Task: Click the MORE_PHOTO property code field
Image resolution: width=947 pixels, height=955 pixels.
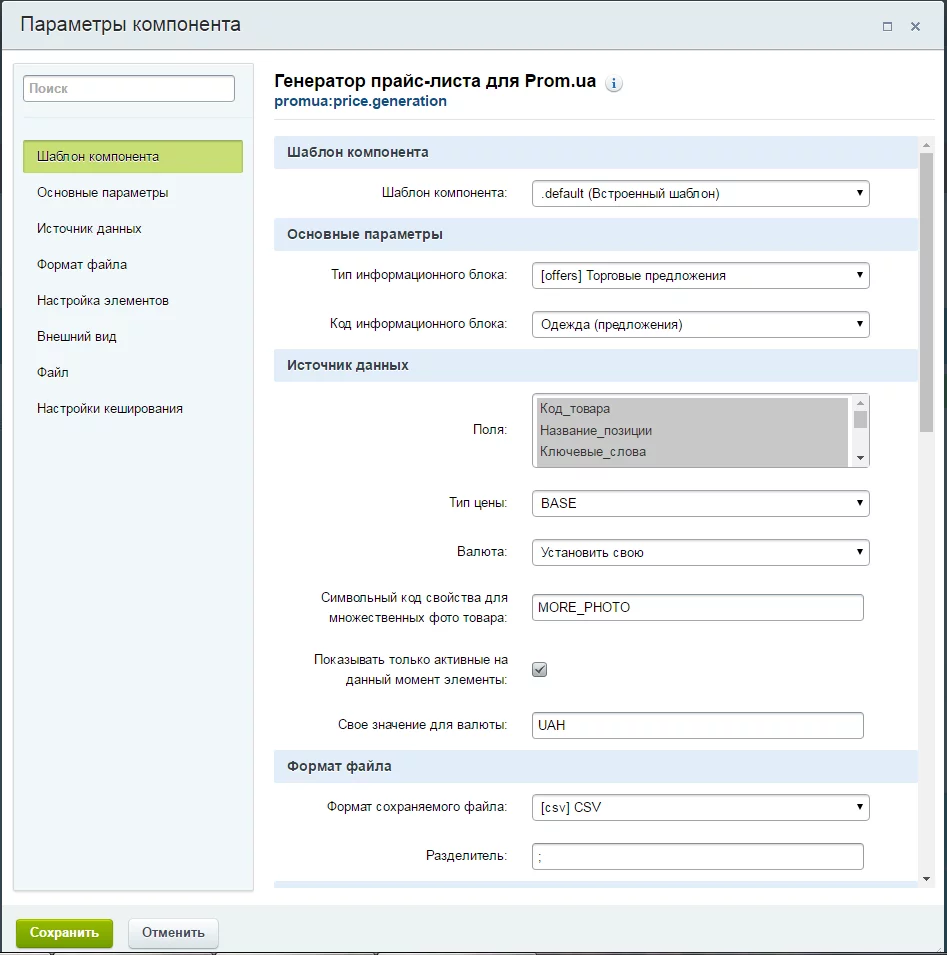Action: click(697, 607)
